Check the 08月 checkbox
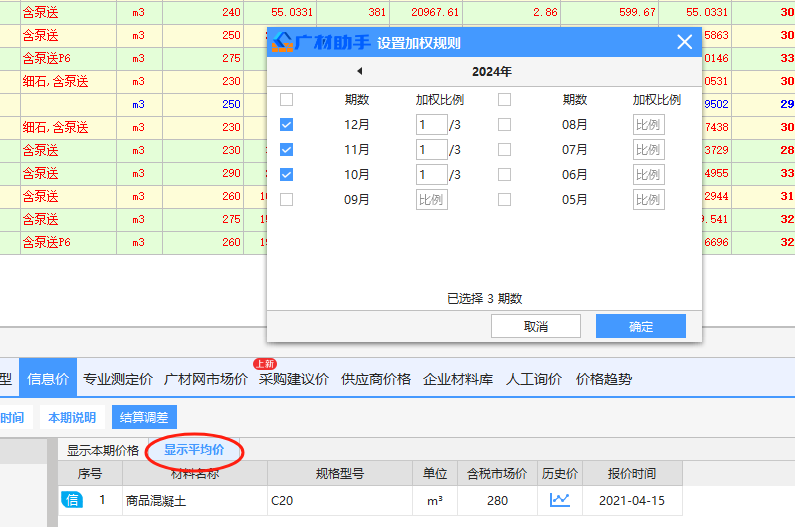795x527 pixels. coord(504,124)
